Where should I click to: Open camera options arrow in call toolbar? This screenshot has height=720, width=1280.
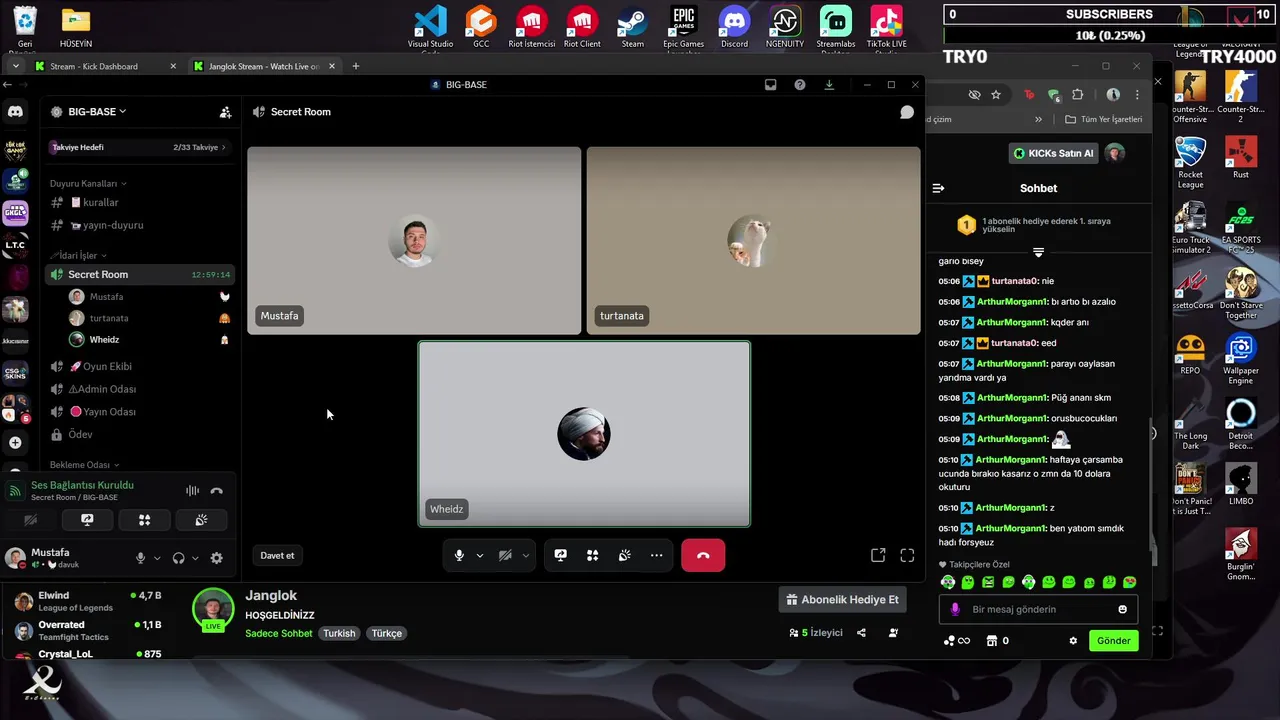point(525,555)
